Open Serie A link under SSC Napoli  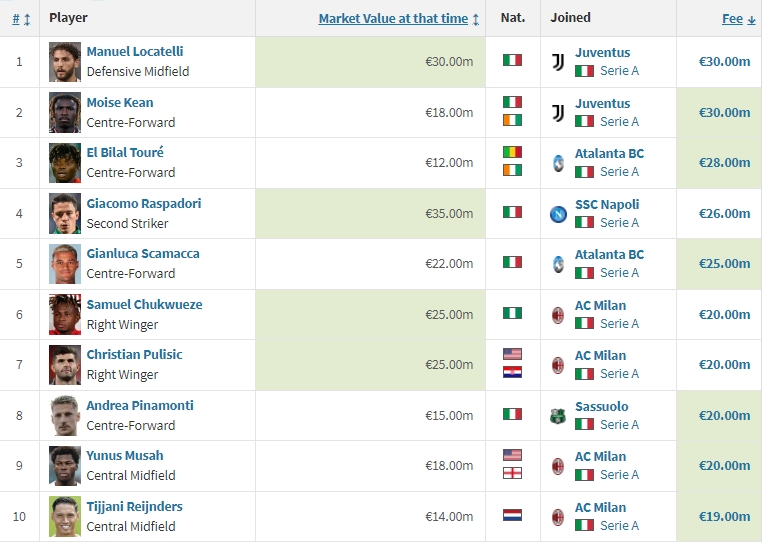click(x=619, y=222)
